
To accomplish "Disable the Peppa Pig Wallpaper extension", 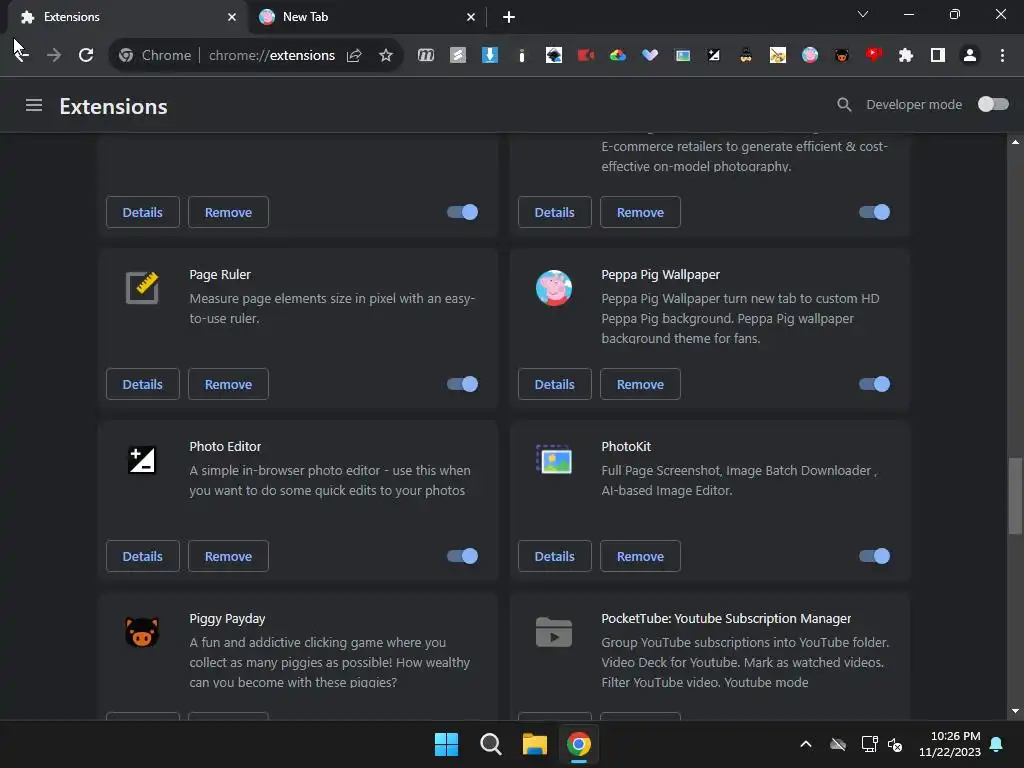I will tap(874, 384).
